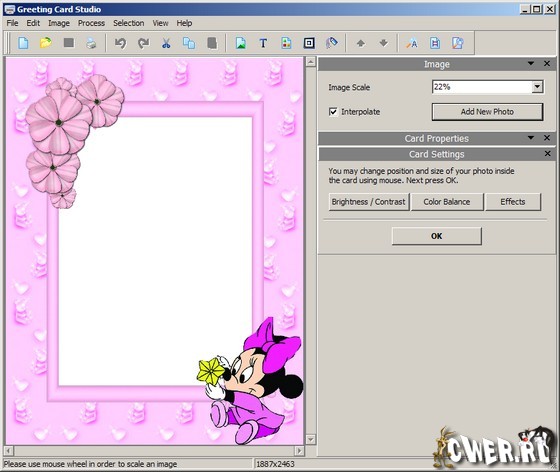The height and width of the screenshot is (472, 560).
Task: Select the Text tool icon
Action: coord(263,43)
